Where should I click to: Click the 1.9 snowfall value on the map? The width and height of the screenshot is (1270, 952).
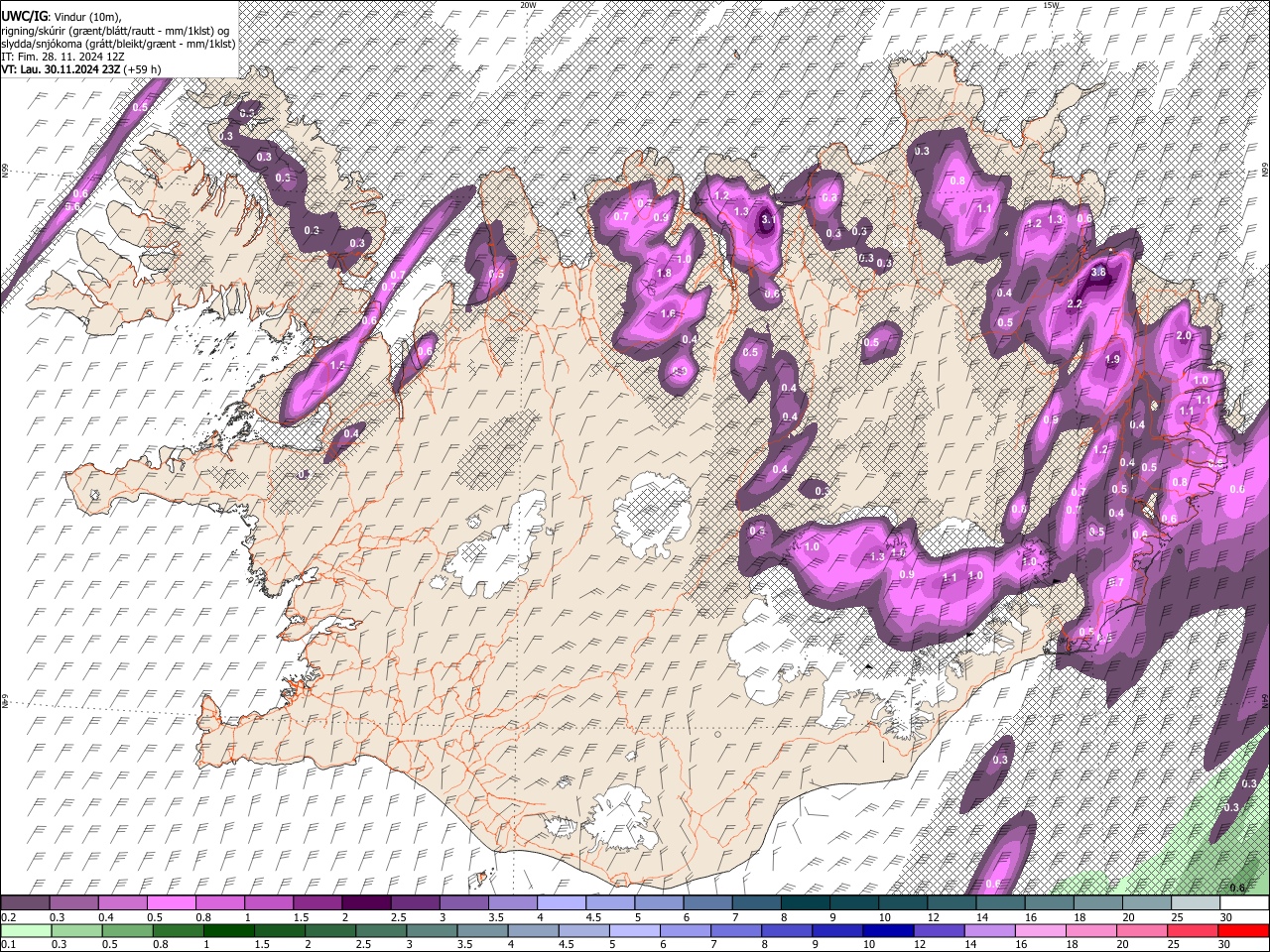(1113, 360)
